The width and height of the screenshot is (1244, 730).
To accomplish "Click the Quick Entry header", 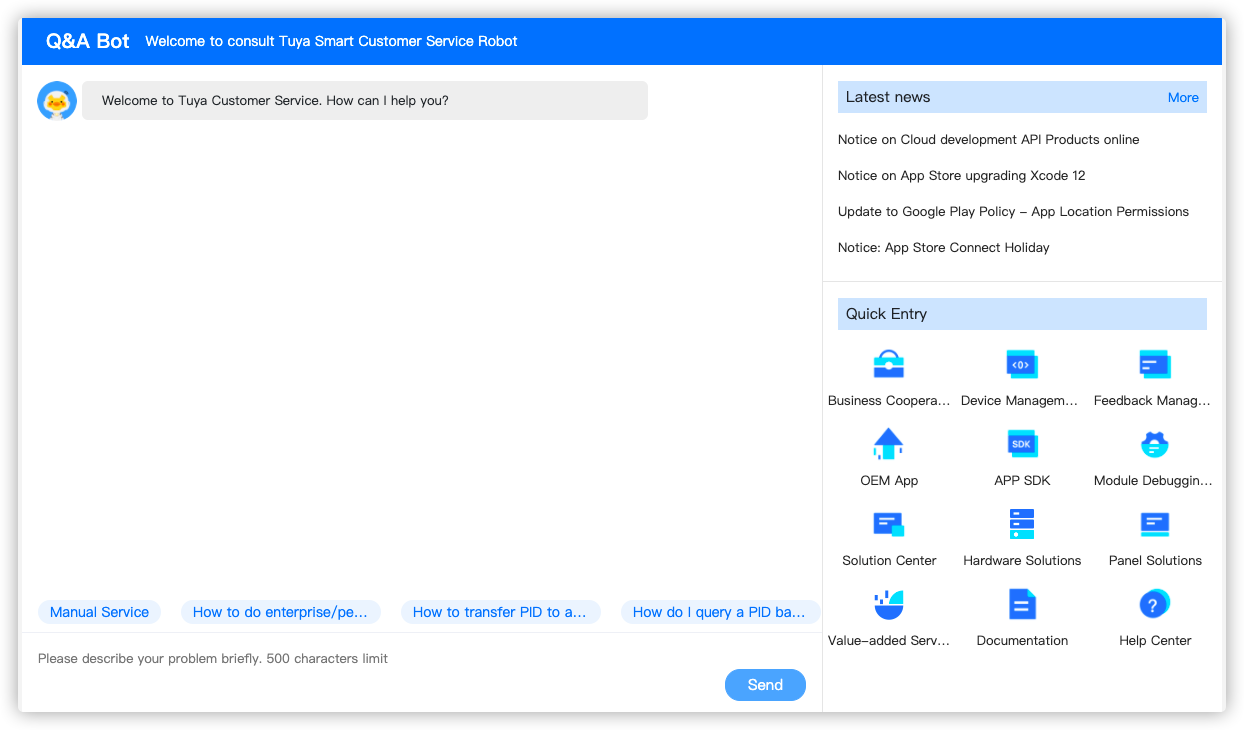I will coord(1022,314).
